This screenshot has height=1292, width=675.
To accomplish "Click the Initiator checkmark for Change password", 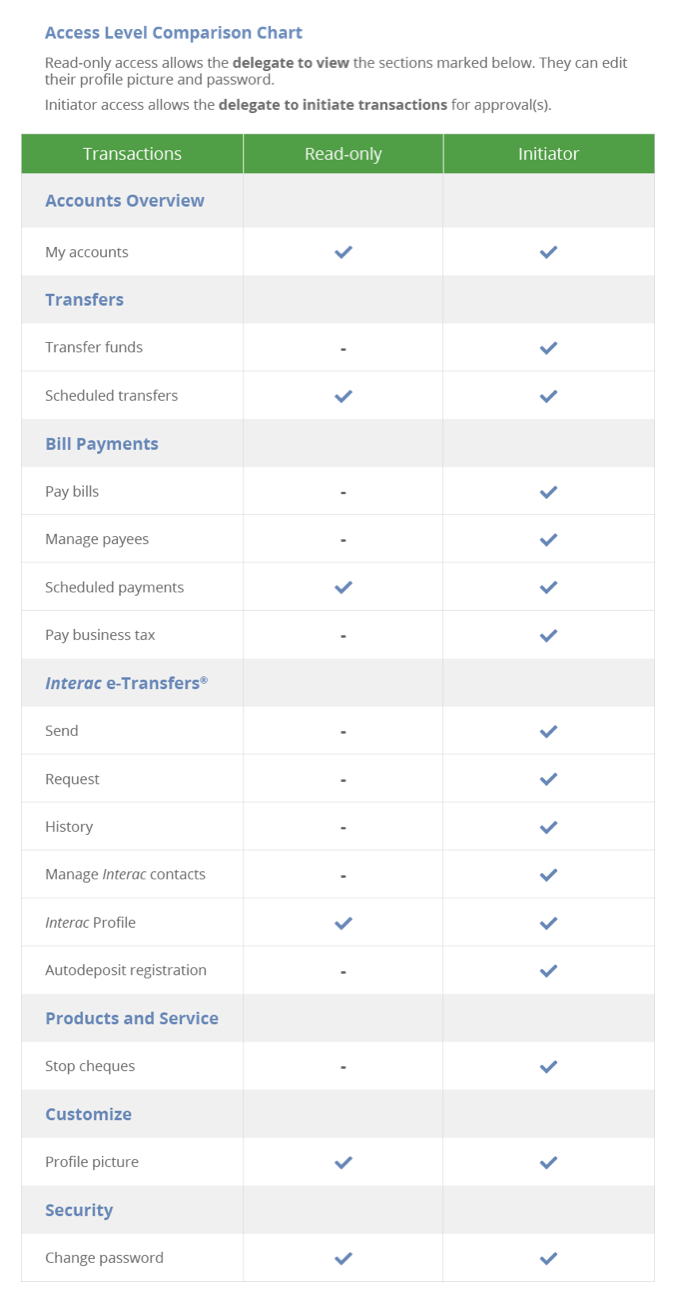I will point(548,1258).
